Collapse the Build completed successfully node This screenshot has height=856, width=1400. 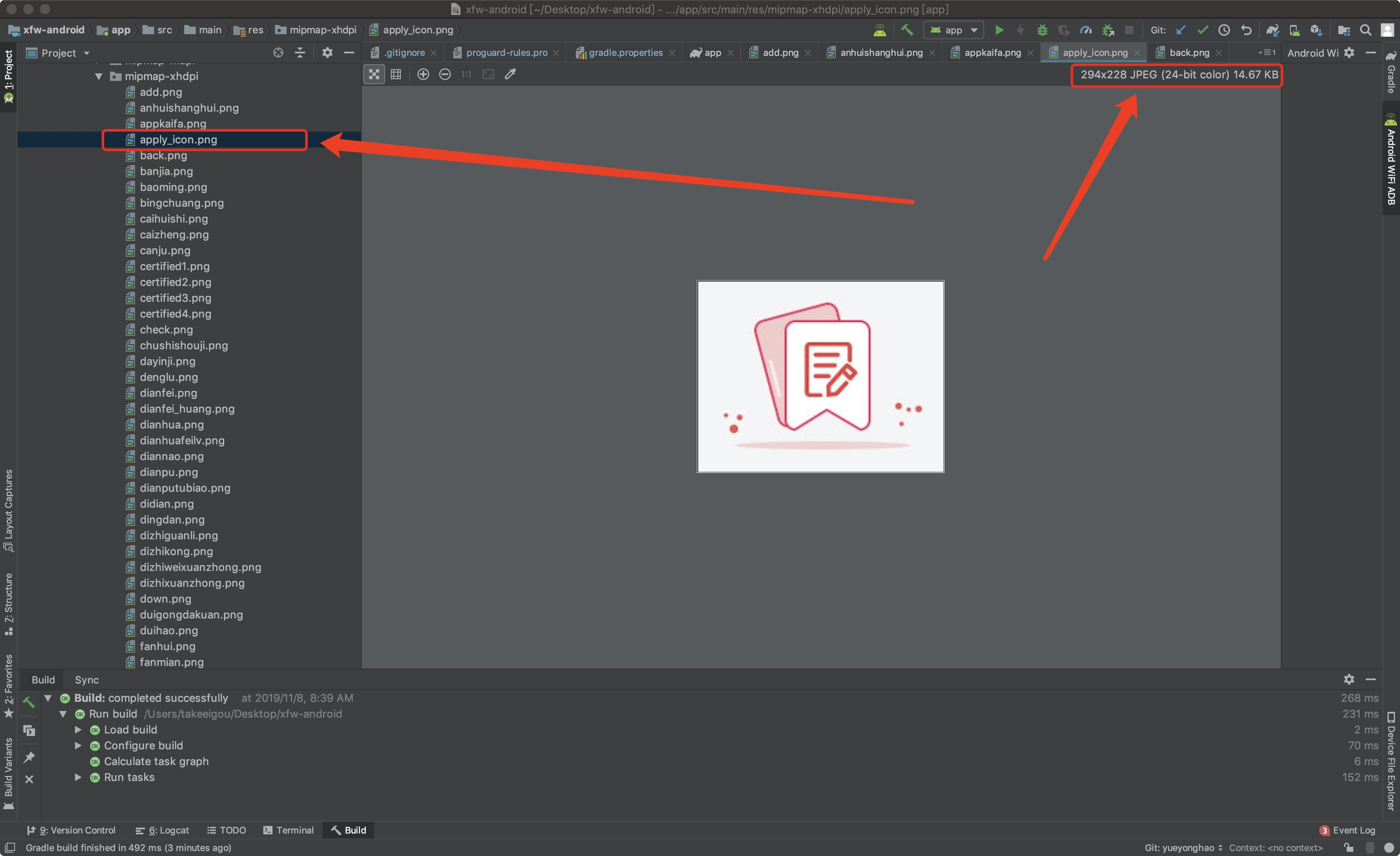pos(48,698)
